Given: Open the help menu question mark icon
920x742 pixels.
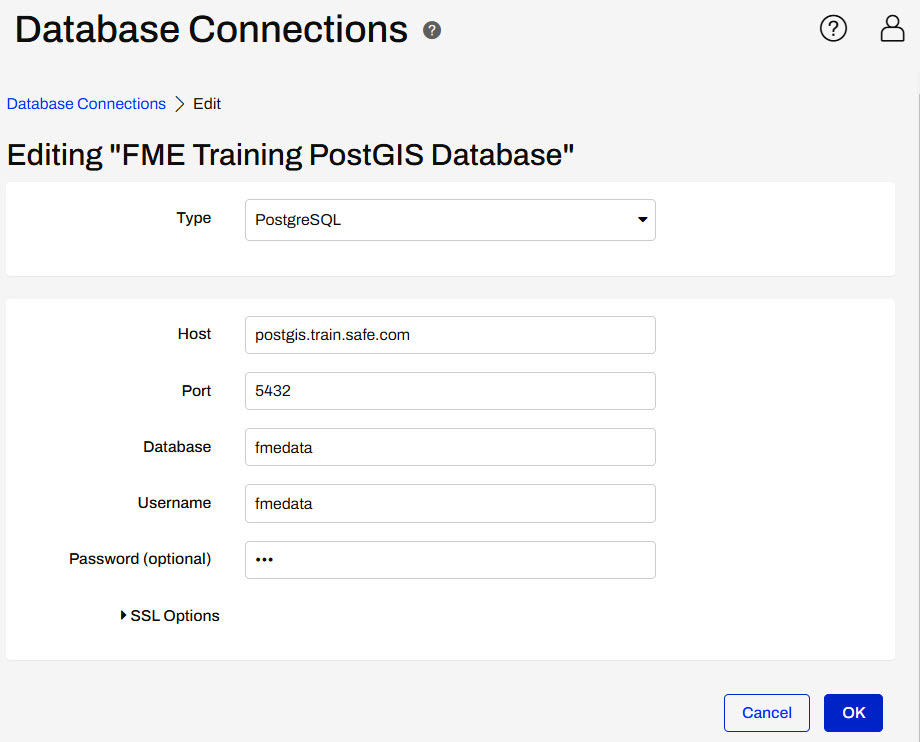Looking at the screenshot, I should pyautogui.click(x=833, y=29).
